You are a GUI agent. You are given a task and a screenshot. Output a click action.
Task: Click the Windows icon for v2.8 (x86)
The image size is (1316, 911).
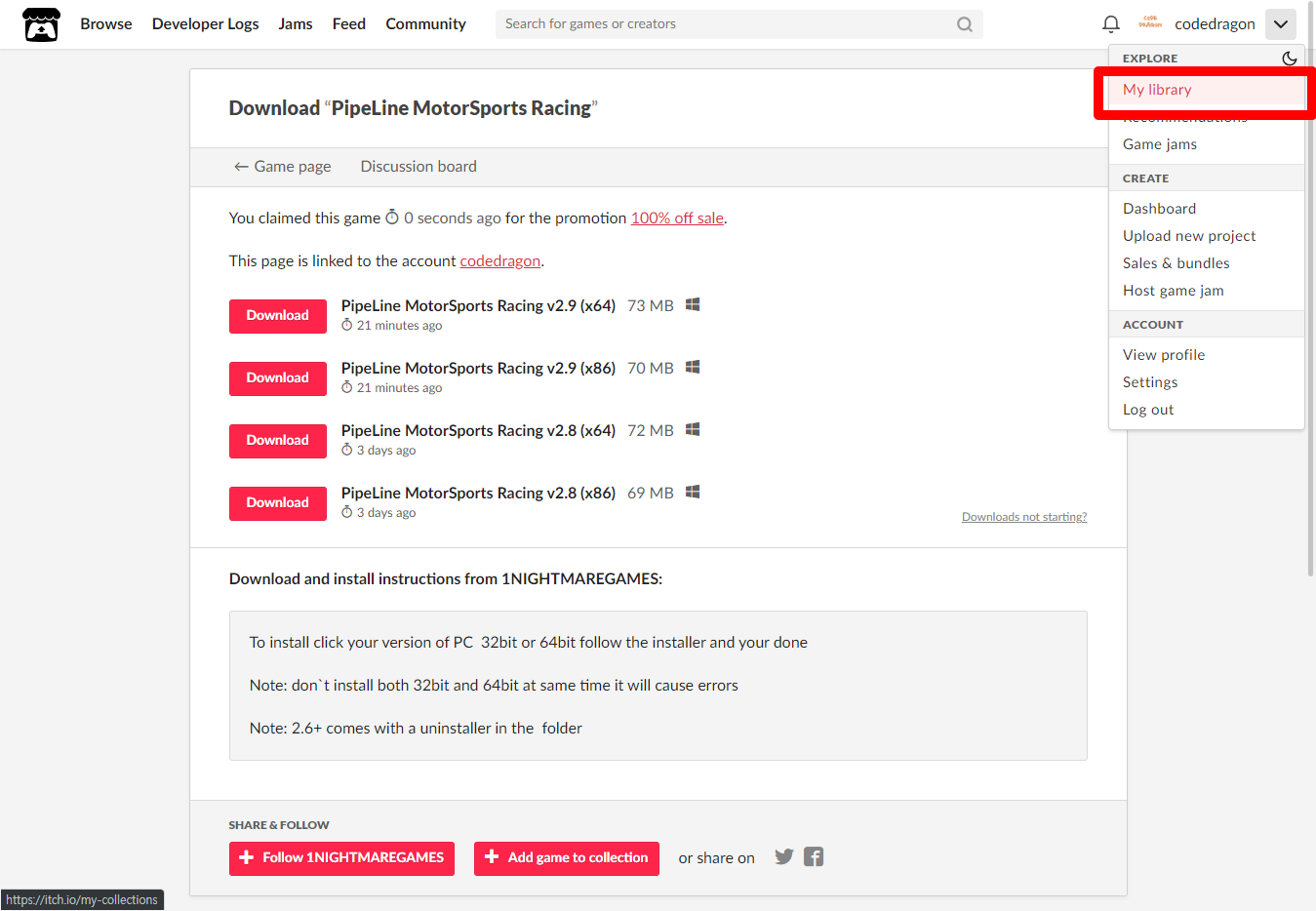[x=693, y=492]
